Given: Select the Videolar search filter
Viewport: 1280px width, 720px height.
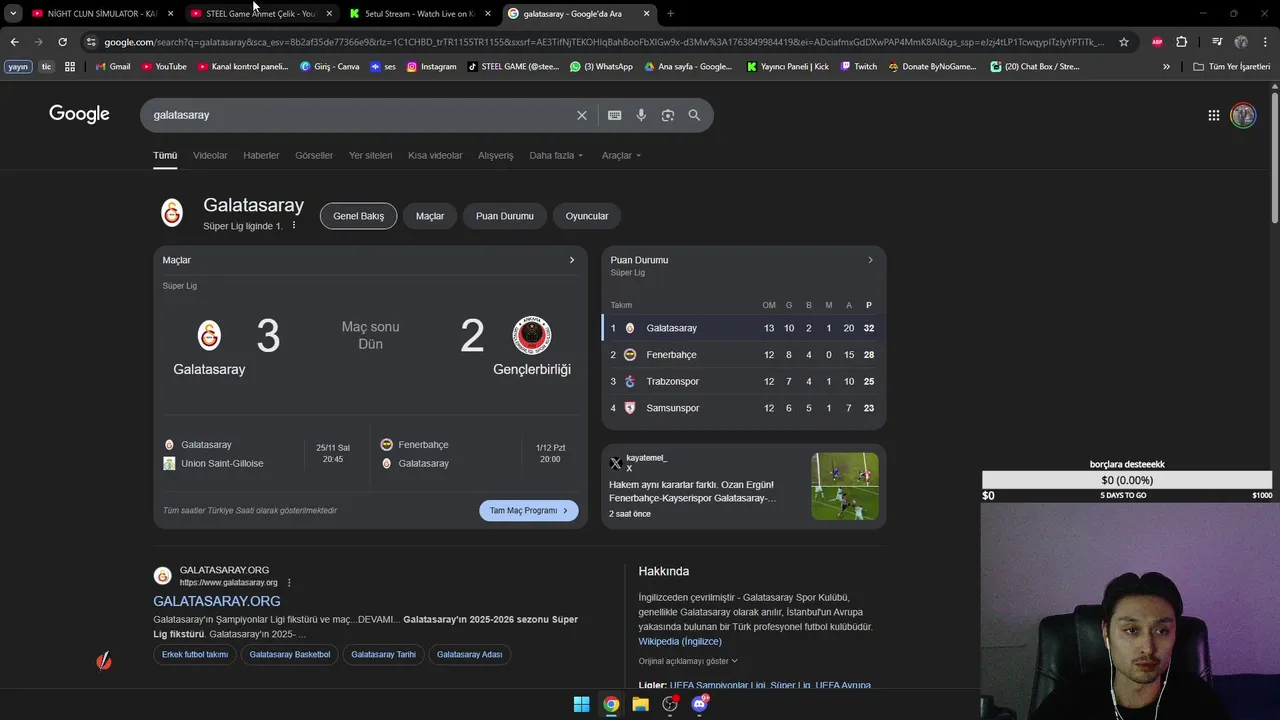Looking at the screenshot, I should (x=210, y=156).
